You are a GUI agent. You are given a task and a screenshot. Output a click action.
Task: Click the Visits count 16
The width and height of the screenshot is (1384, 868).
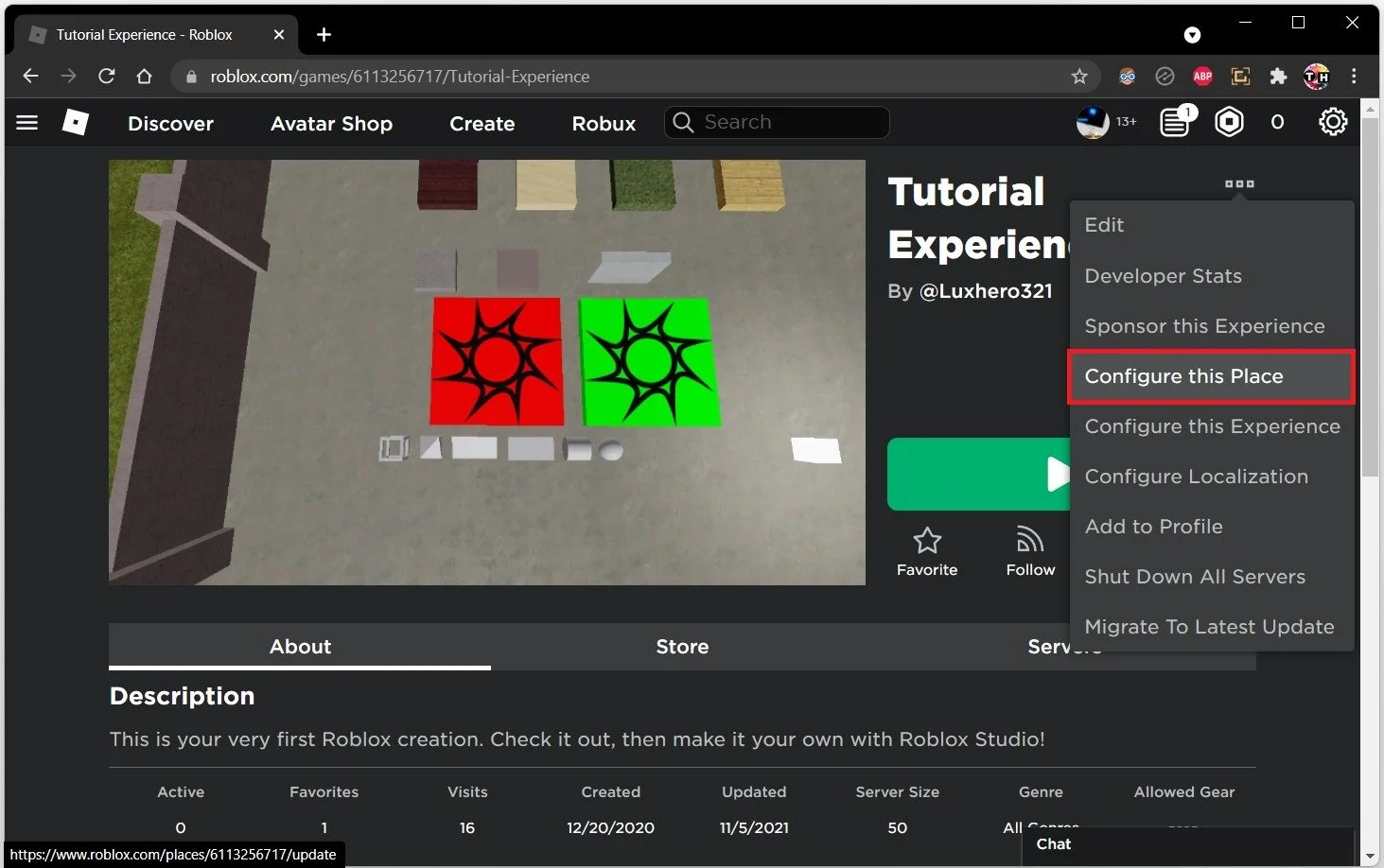point(467,827)
